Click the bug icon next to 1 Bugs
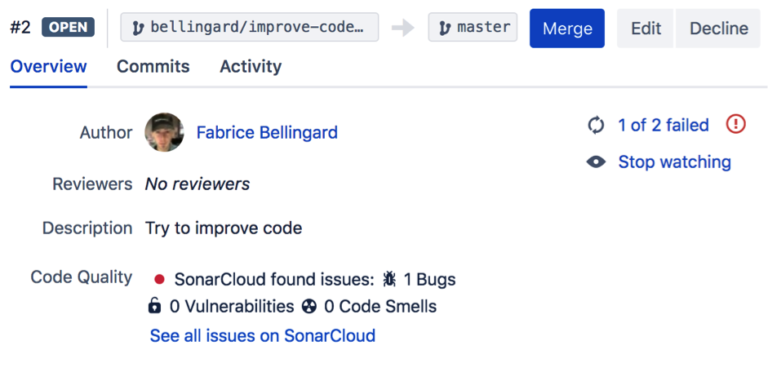This screenshot has height=381, width=768. [389, 279]
